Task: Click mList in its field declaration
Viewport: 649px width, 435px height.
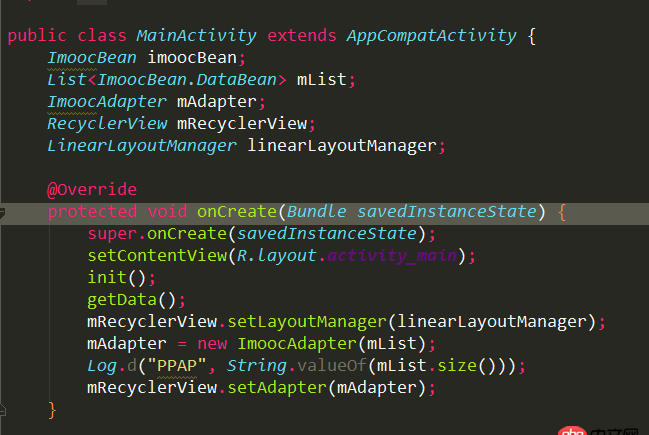Action: pos(321,79)
